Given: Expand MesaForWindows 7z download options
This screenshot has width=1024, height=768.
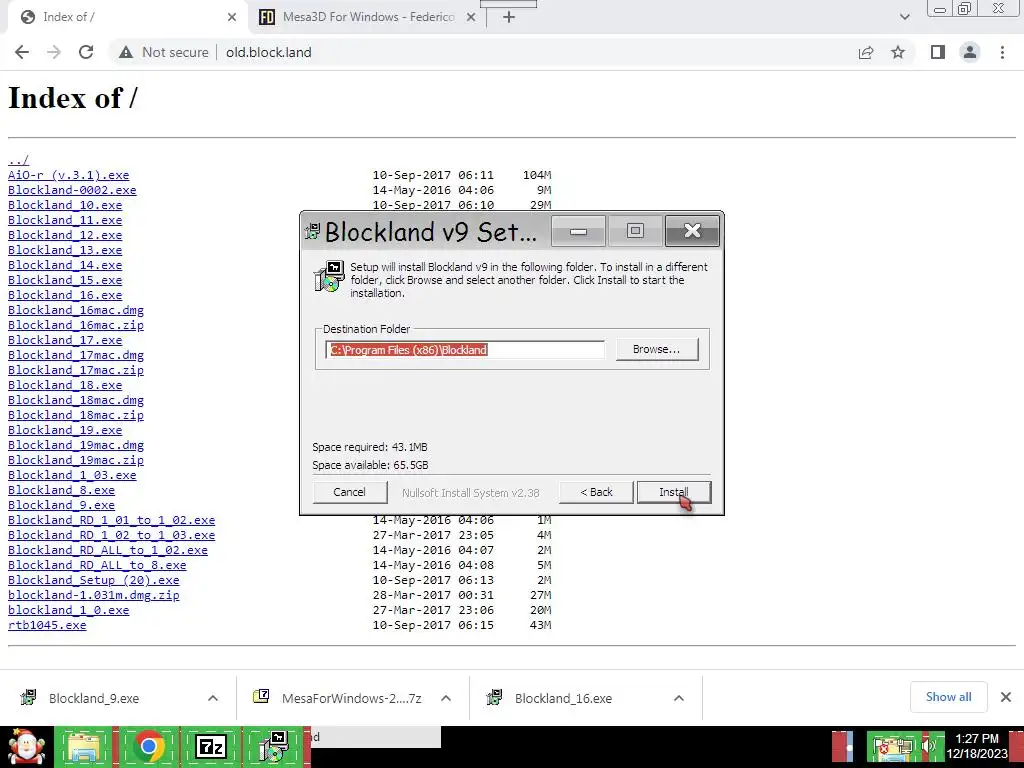Looking at the screenshot, I should pyautogui.click(x=446, y=698).
